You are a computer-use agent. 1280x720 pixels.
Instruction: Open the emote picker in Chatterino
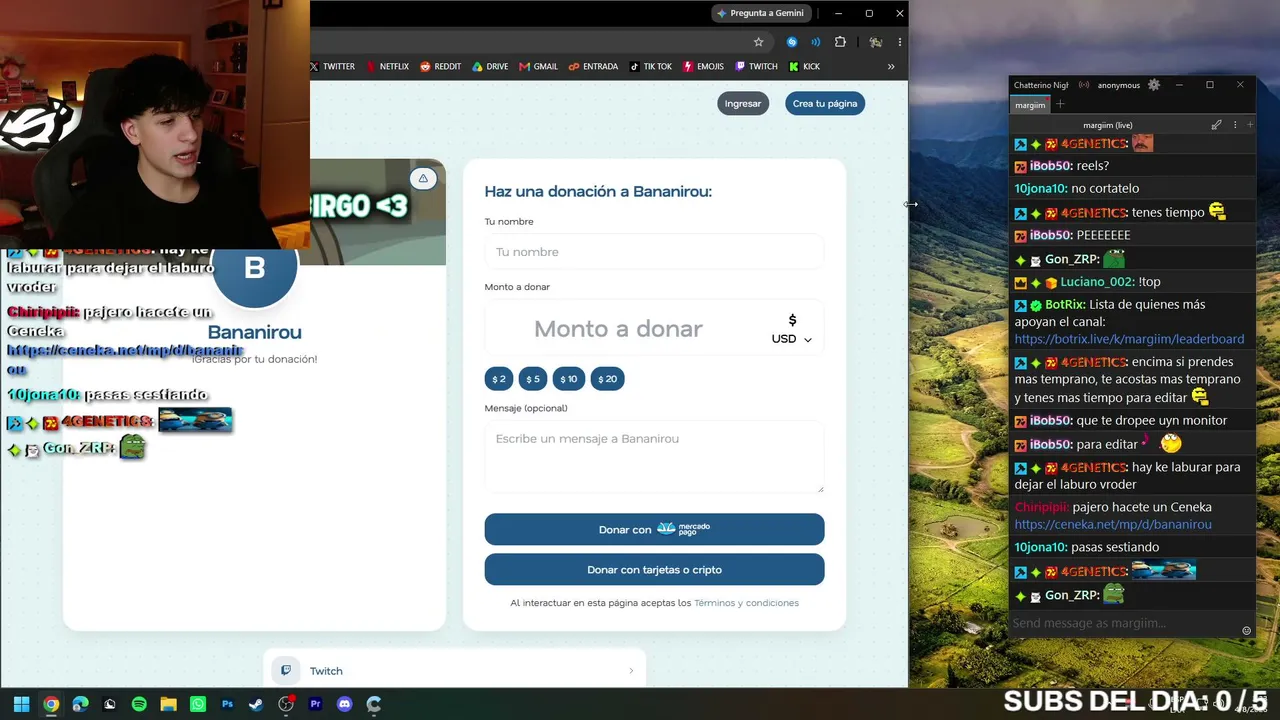(1246, 631)
